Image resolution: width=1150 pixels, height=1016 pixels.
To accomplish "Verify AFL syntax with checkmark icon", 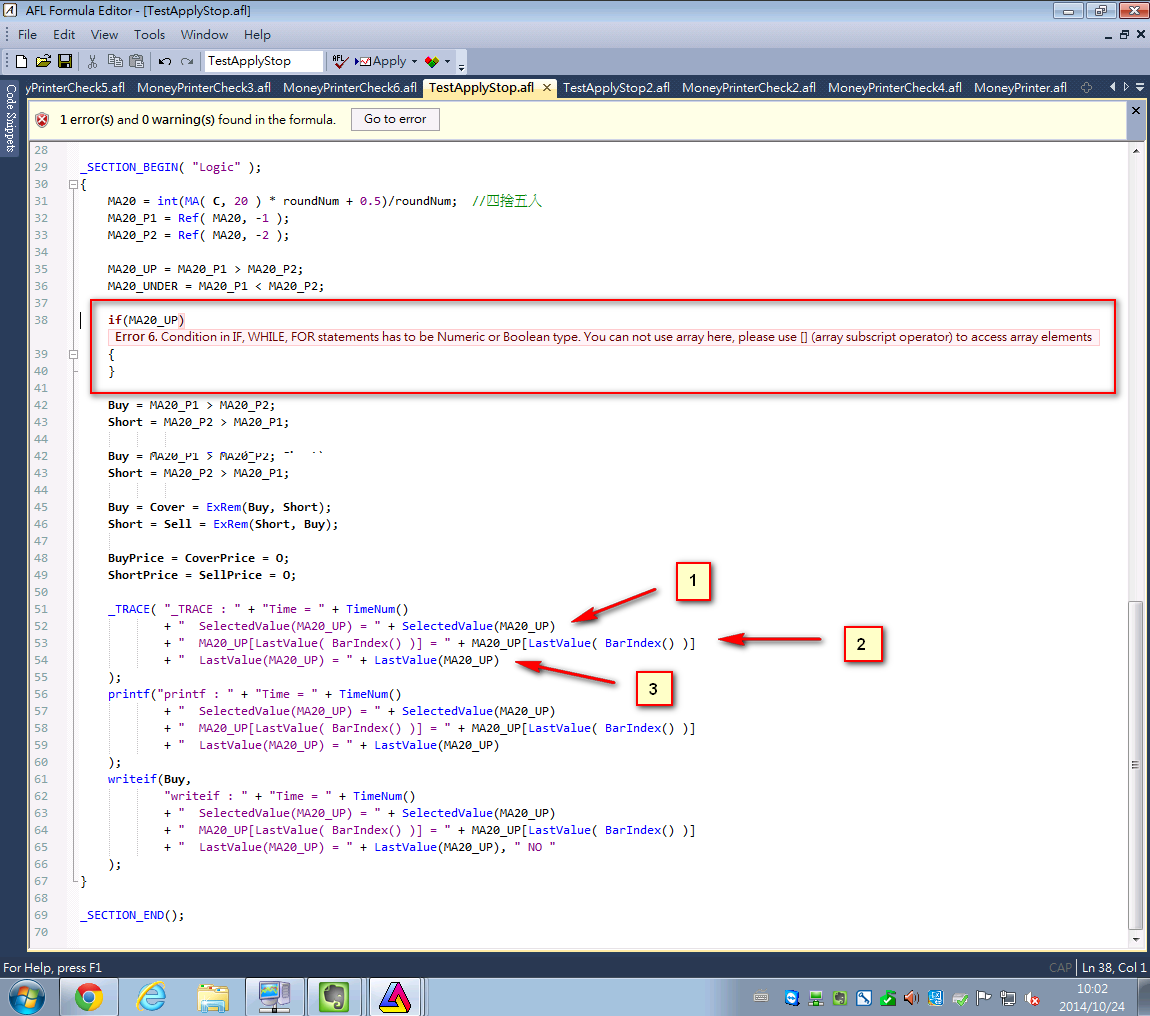I will pyautogui.click(x=340, y=62).
